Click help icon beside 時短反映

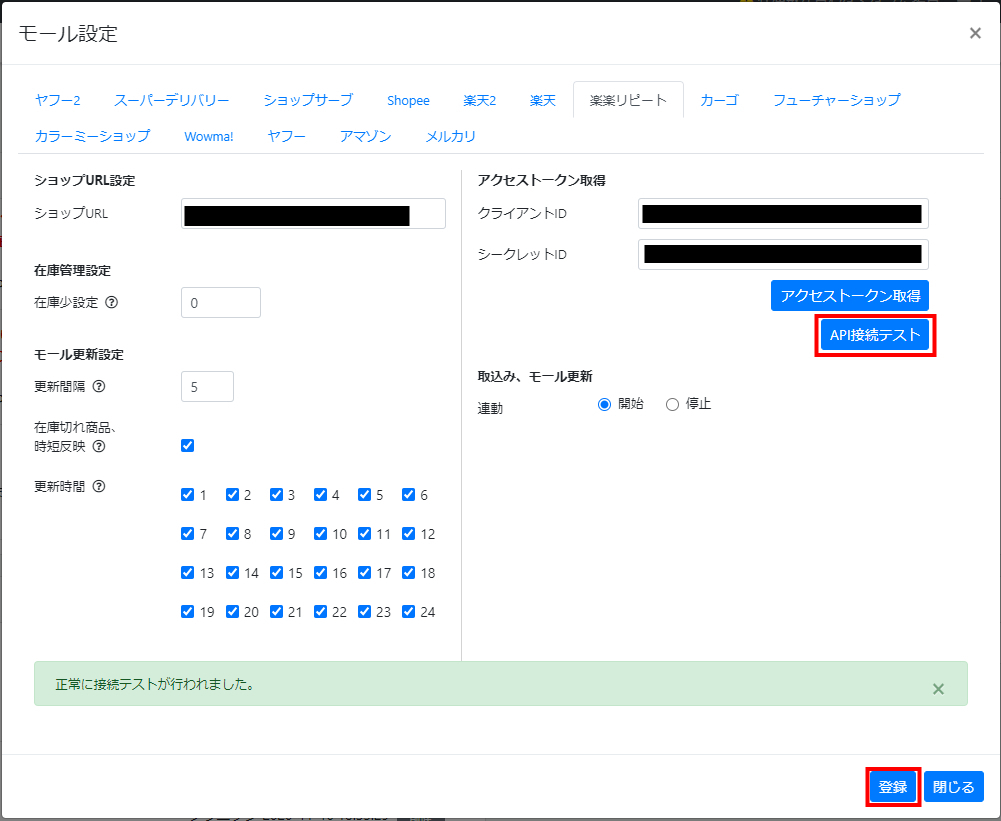[99, 446]
